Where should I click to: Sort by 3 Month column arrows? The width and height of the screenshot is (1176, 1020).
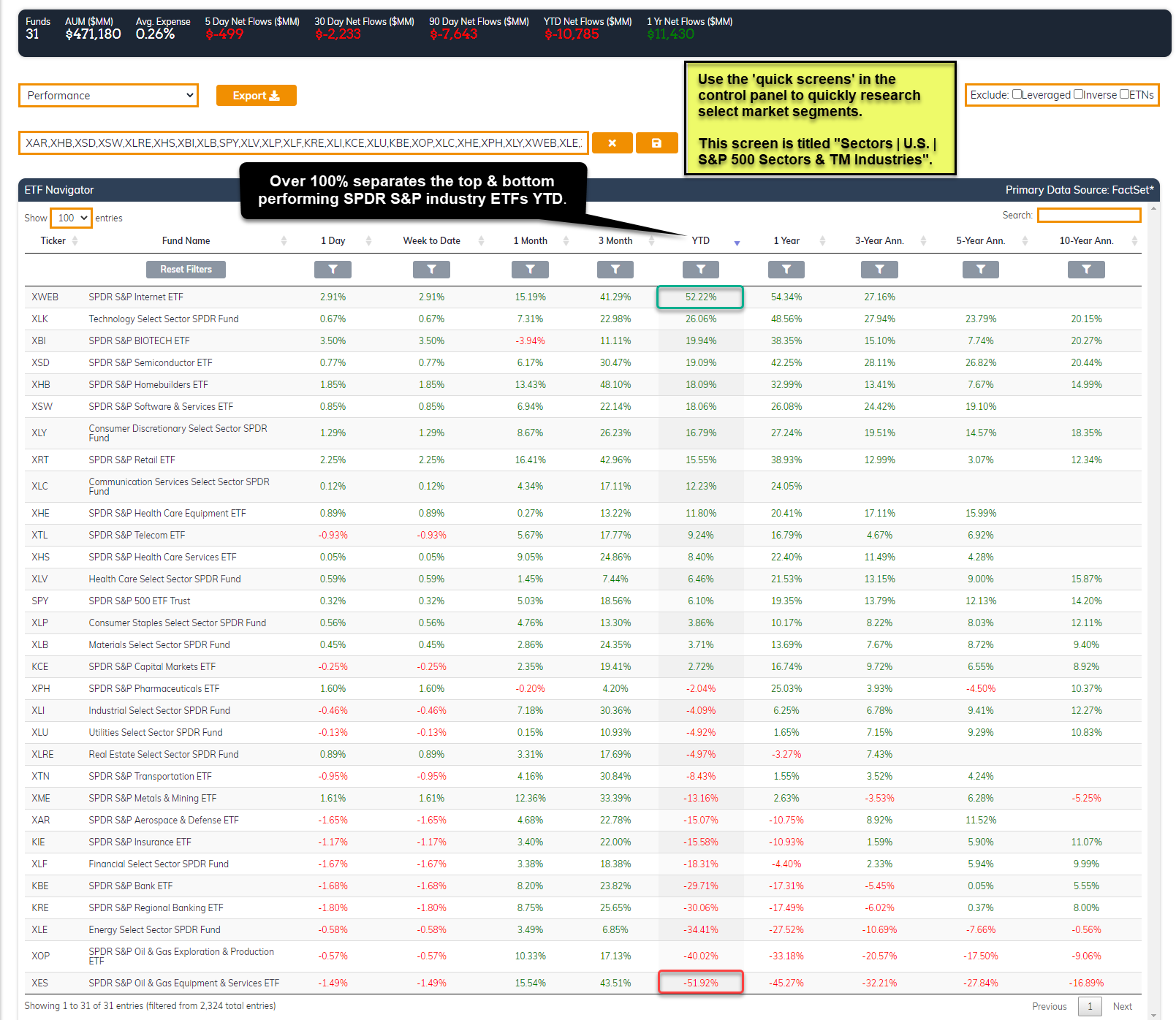click(x=651, y=241)
